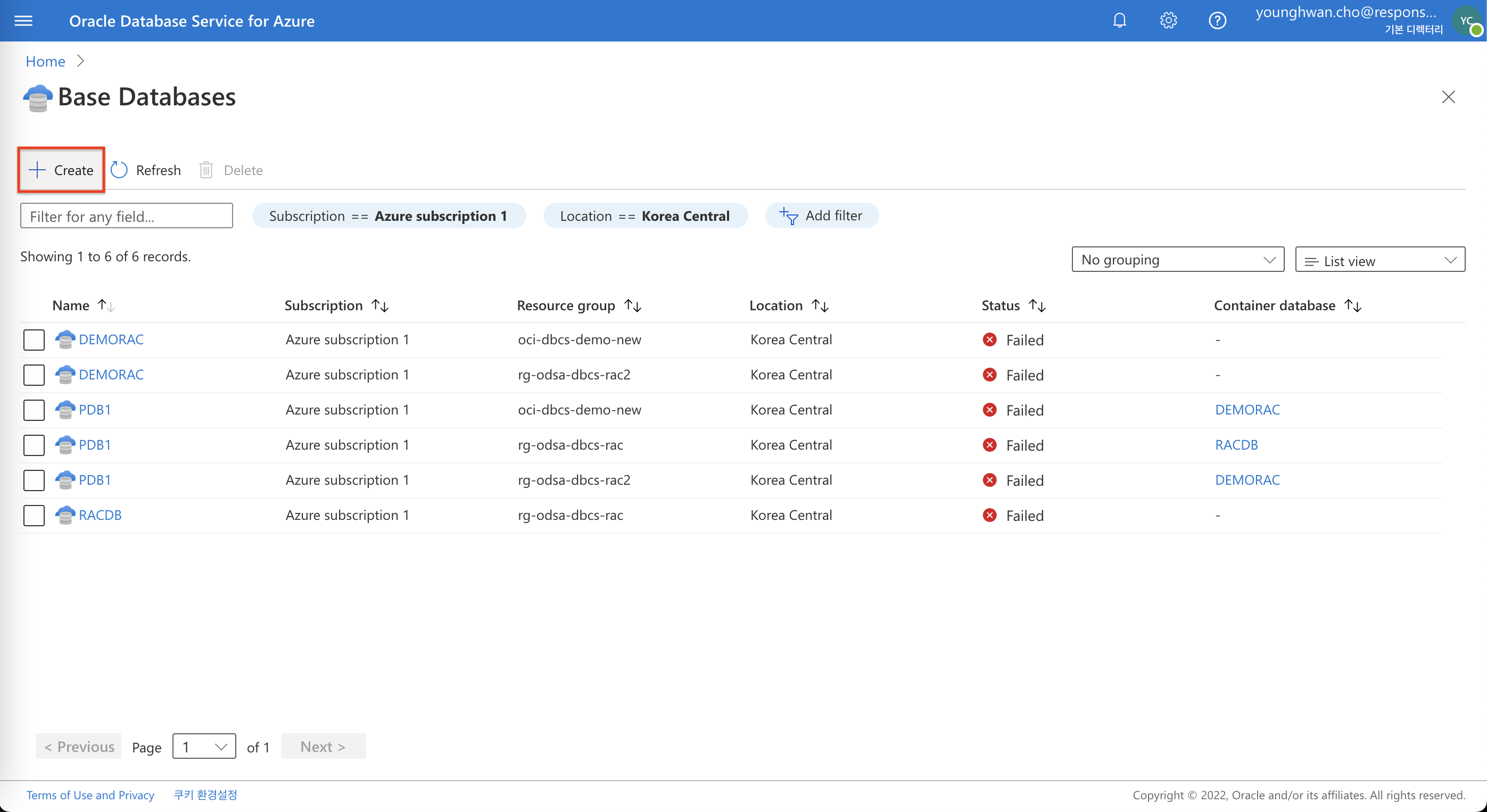Click Failed status icon in RACDB row
1487x812 pixels.
[x=989, y=515]
